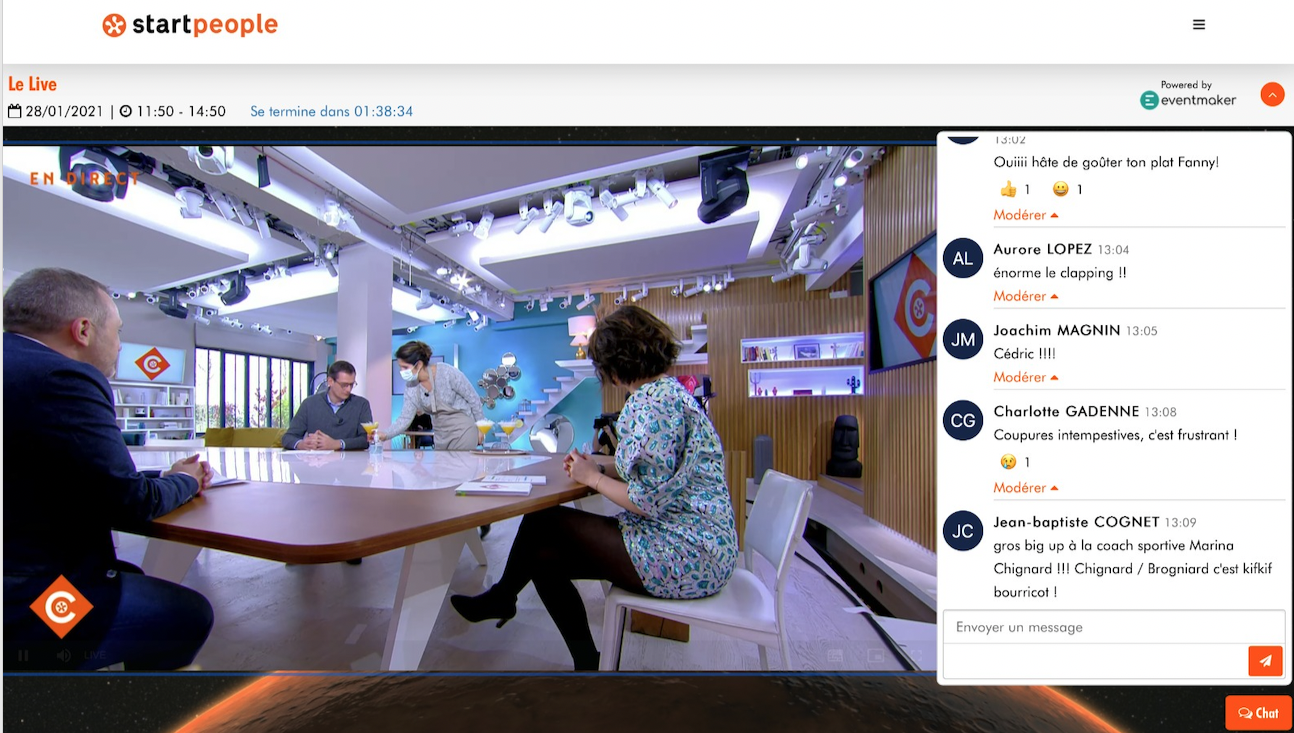Viewport: 1294px width, 733px height.
Task: Pause the live video
Action: (x=23, y=656)
